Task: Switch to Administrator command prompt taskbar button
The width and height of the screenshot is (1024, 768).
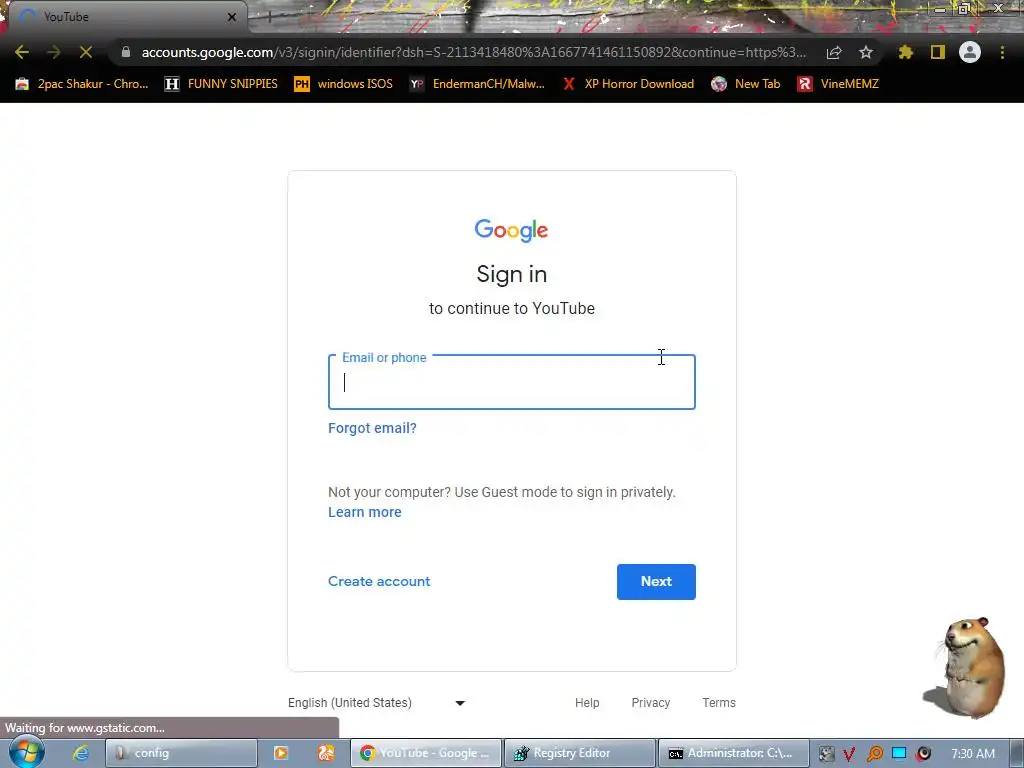Action: pyautogui.click(x=733, y=753)
